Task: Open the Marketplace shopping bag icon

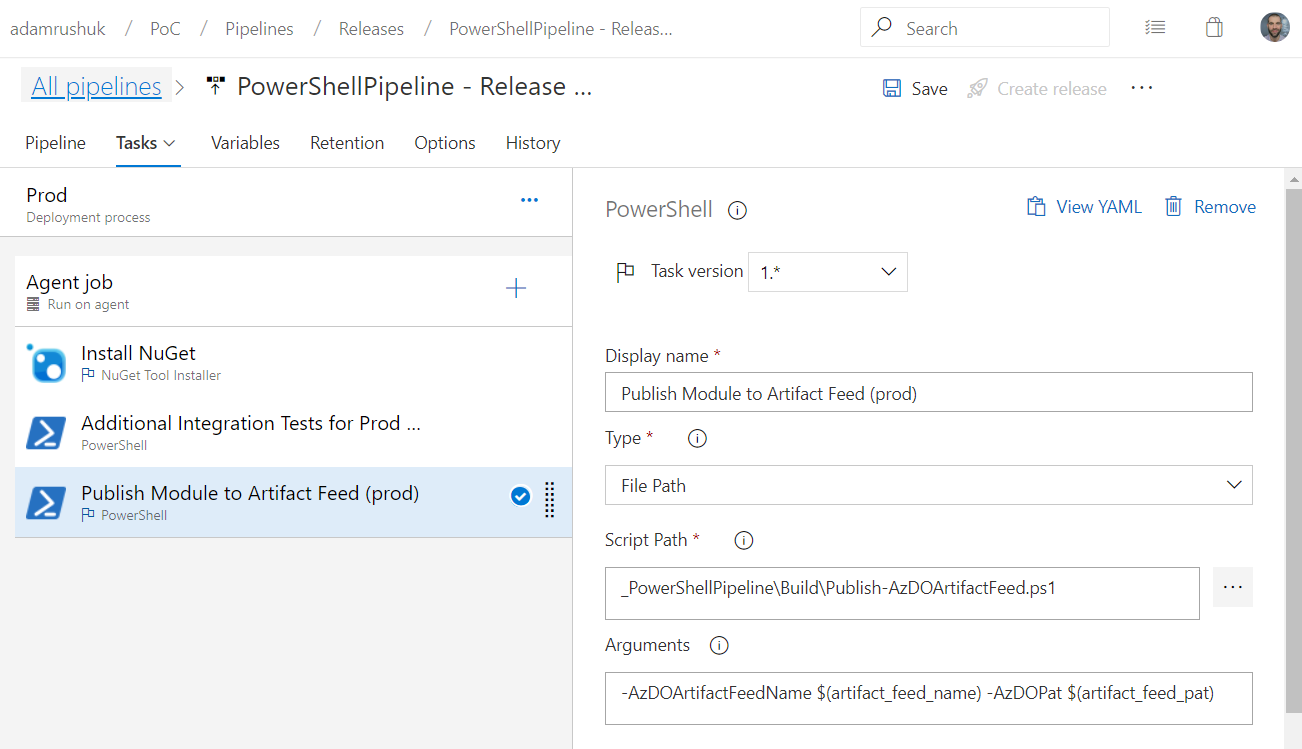Action: coord(1214,27)
